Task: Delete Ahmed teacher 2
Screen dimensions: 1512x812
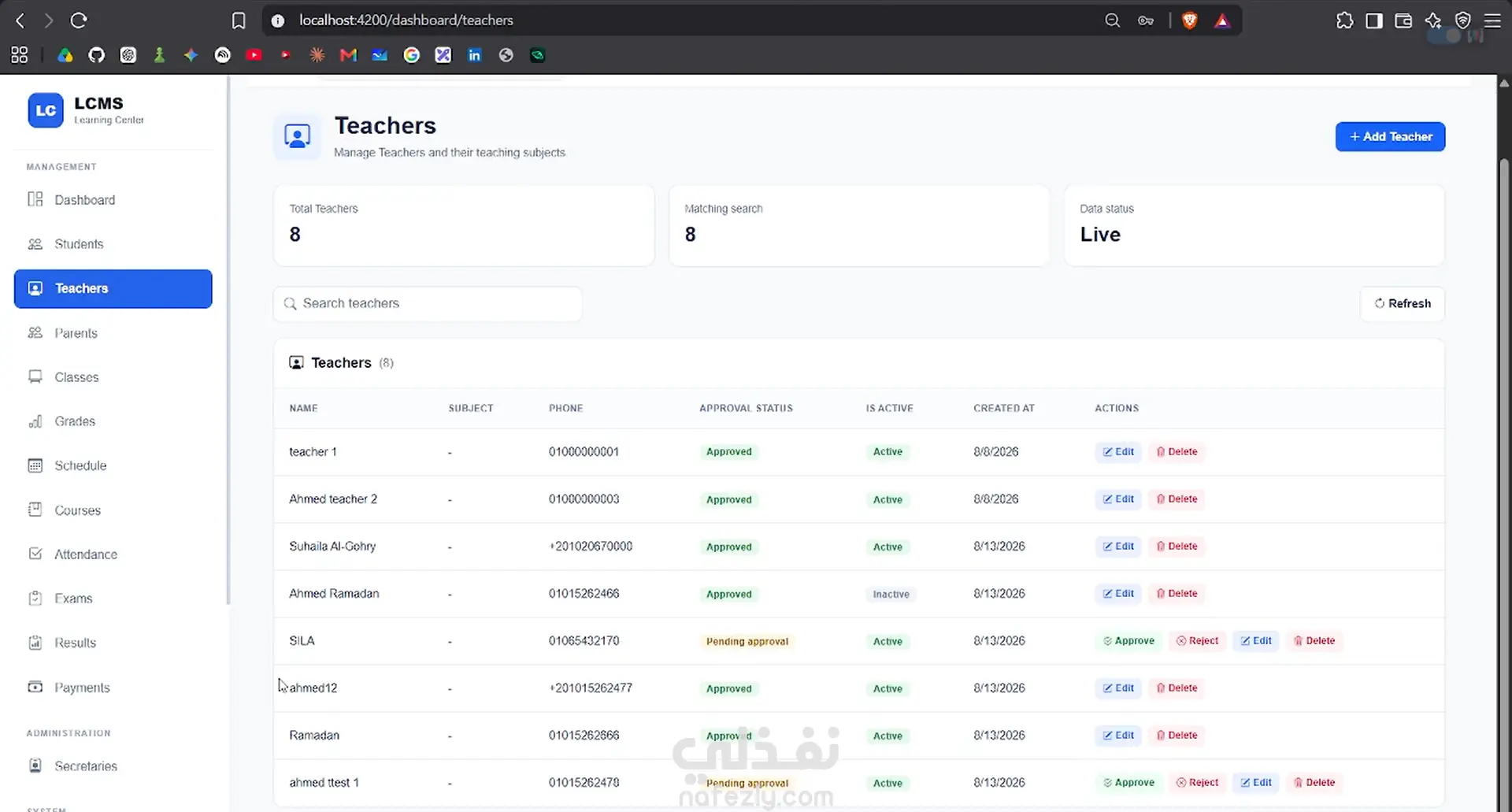Action: click(x=1177, y=499)
